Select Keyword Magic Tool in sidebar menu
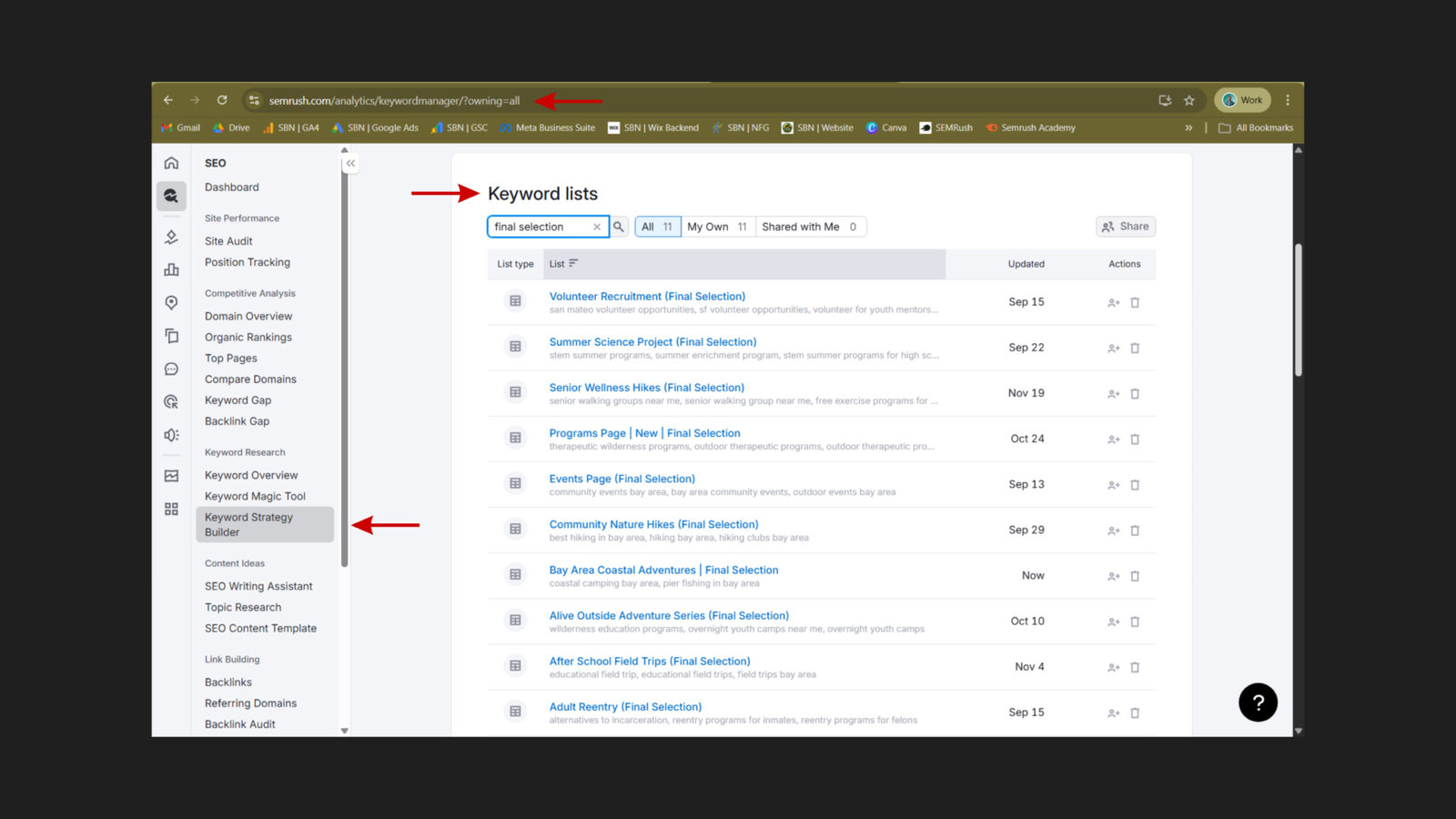 (x=256, y=496)
